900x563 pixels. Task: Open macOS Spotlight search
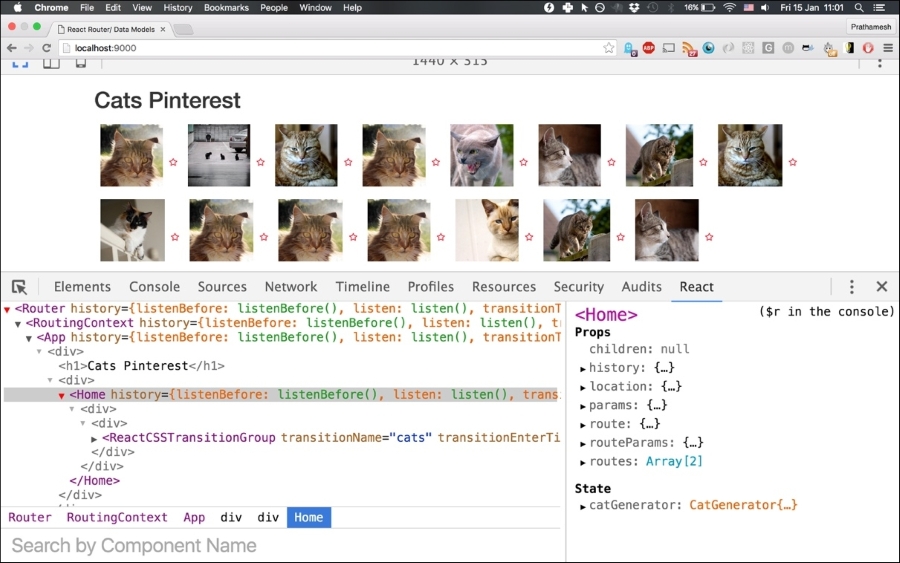[x=859, y=7]
